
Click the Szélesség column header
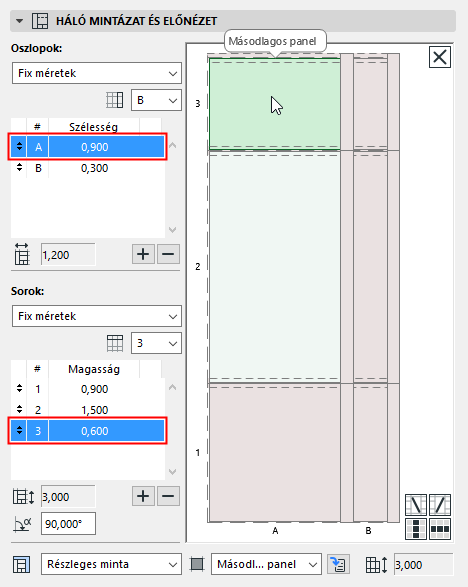pos(94,127)
